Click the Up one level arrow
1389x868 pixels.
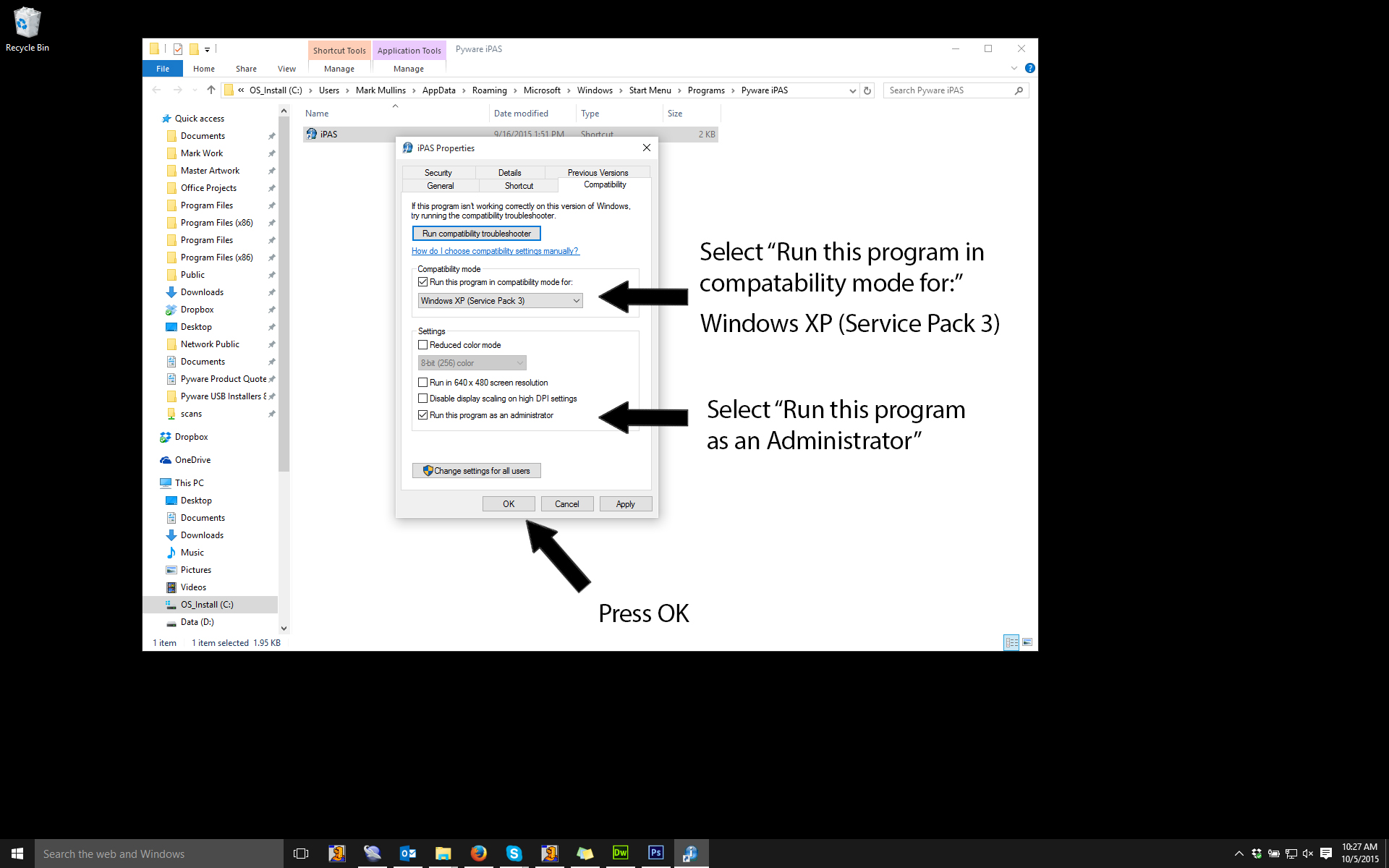click(x=211, y=90)
